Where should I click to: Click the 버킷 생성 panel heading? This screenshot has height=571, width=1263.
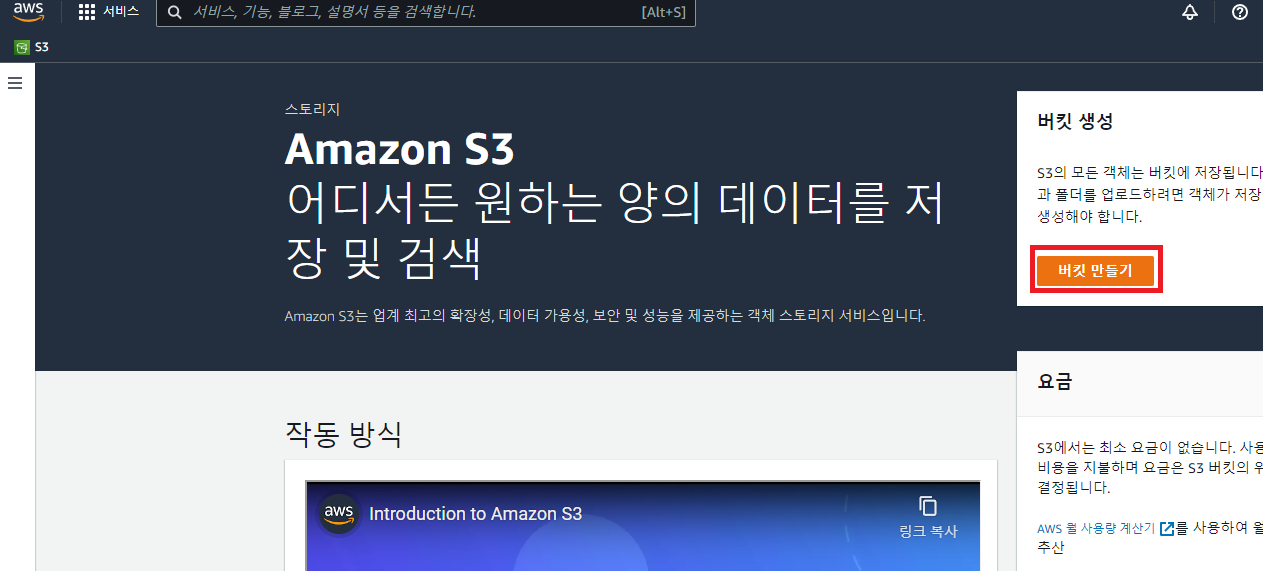pos(1075,121)
